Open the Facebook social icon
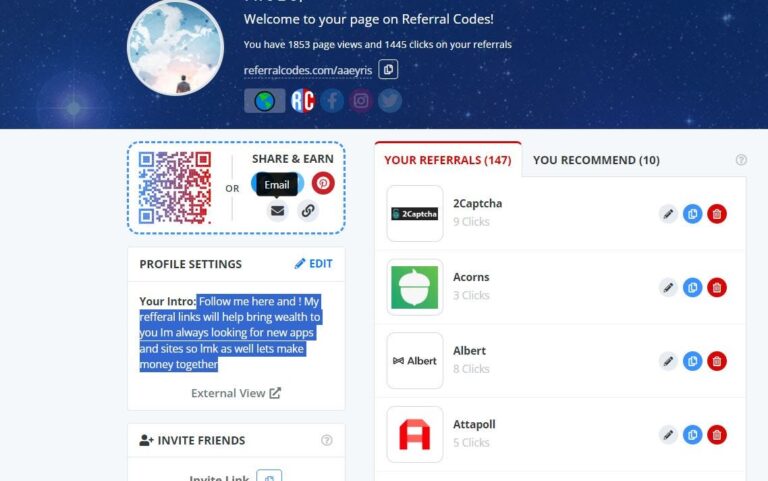 click(x=332, y=101)
